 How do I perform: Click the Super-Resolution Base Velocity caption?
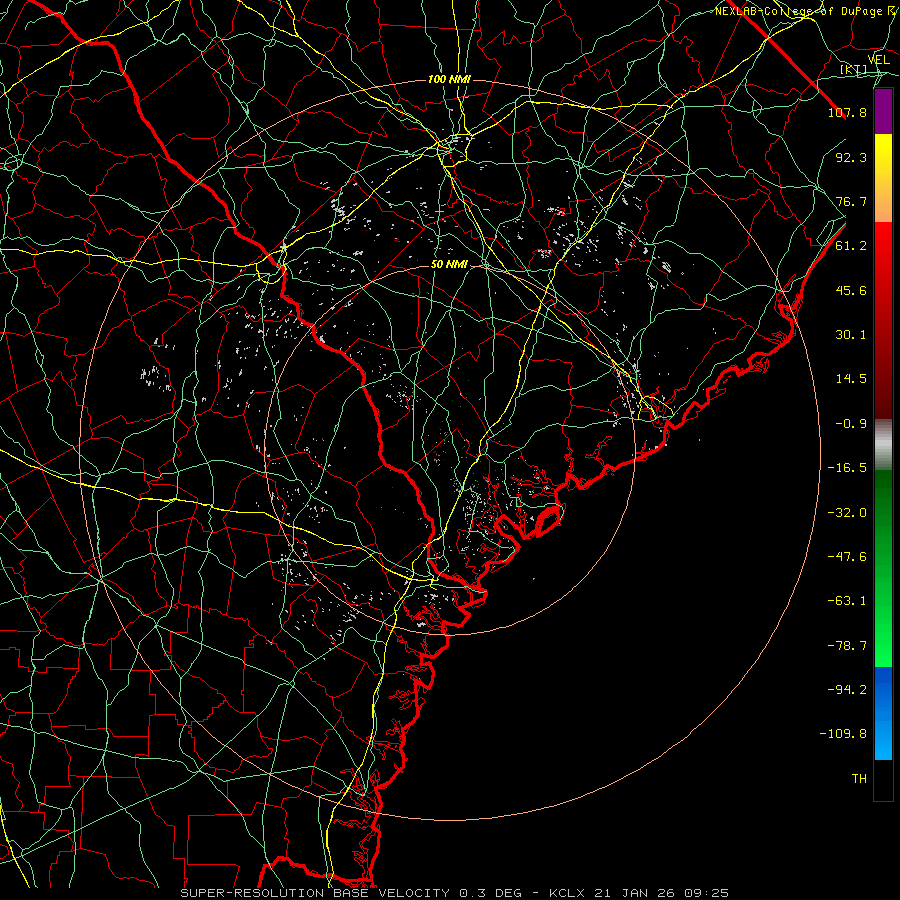[x=455, y=893]
